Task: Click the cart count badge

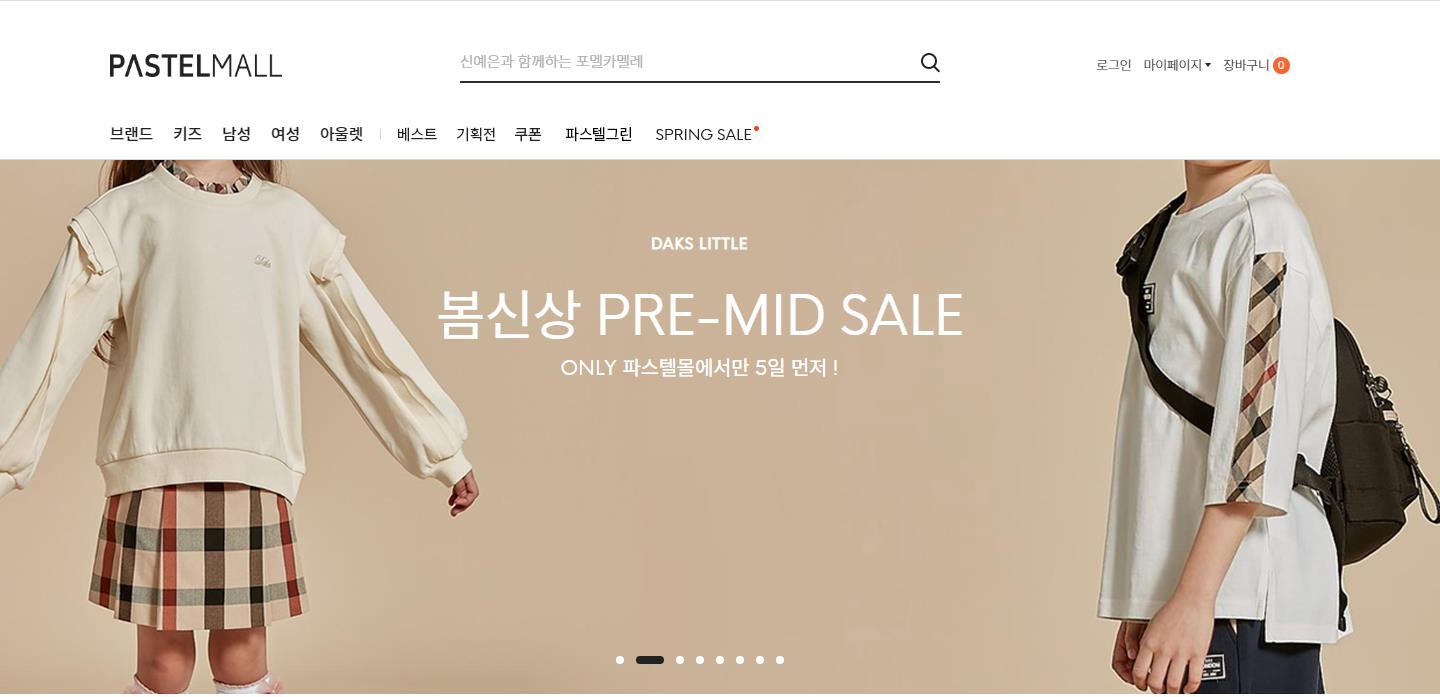Action: pos(1281,65)
